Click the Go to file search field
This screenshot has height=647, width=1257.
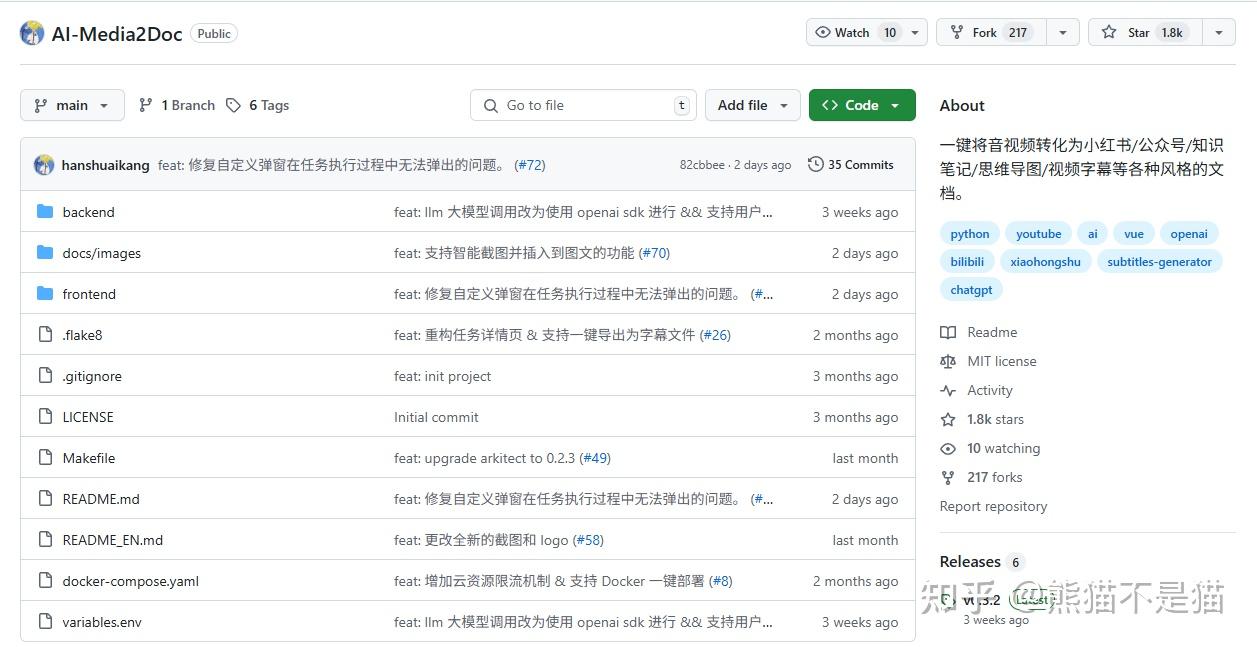(x=583, y=105)
